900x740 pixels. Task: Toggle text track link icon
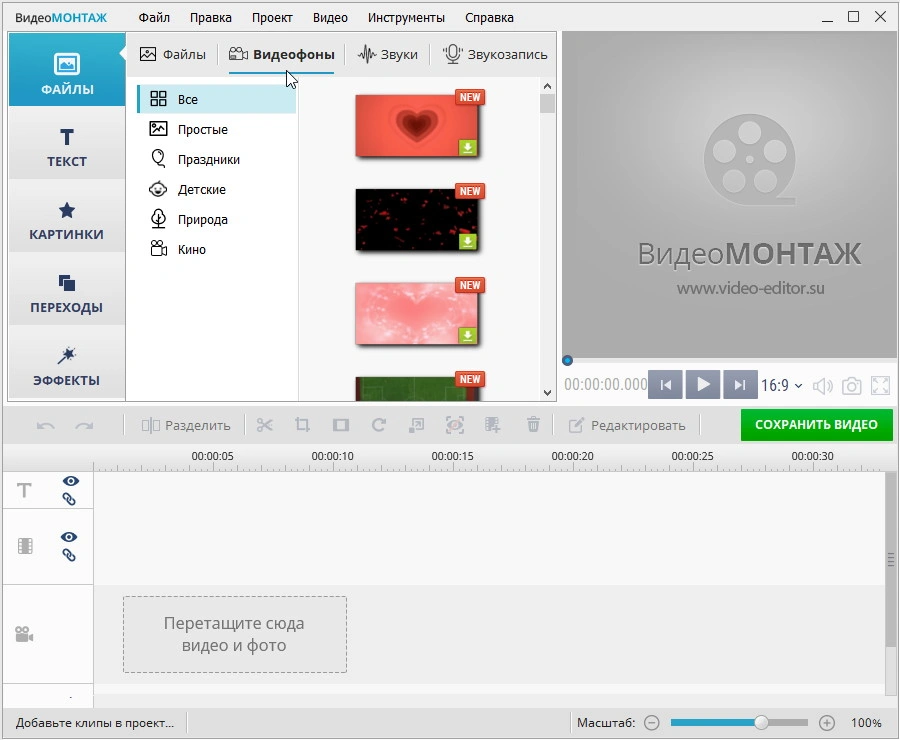coord(69,499)
